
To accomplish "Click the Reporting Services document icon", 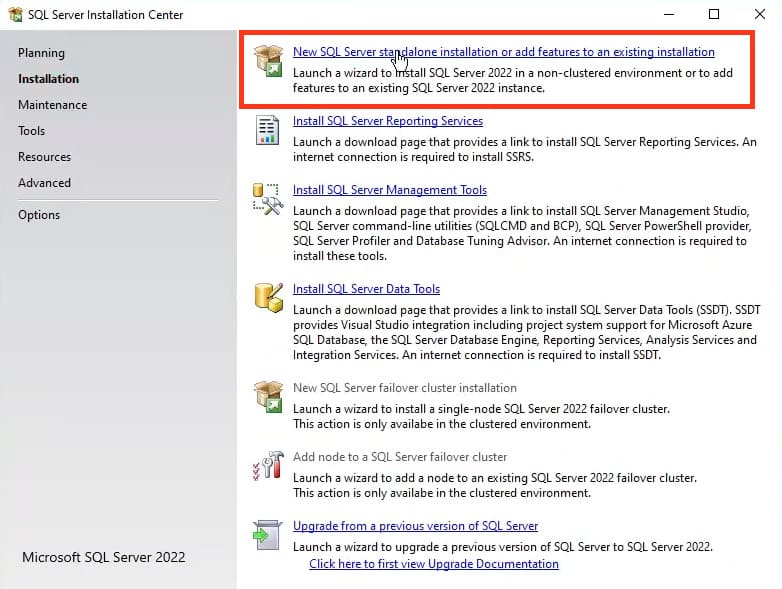I will pyautogui.click(x=268, y=129).
